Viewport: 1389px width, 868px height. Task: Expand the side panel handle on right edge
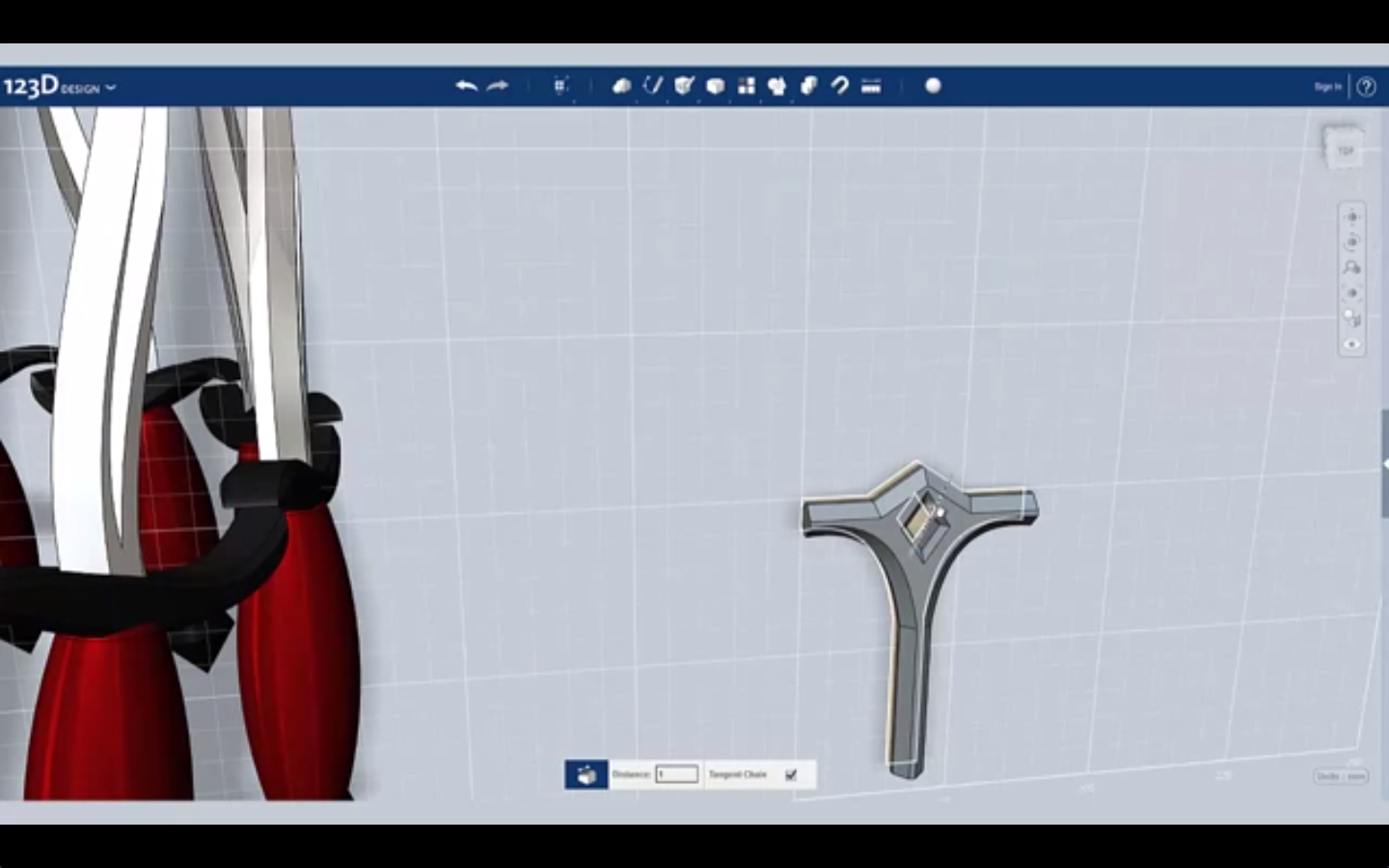tap(1384, 465)
